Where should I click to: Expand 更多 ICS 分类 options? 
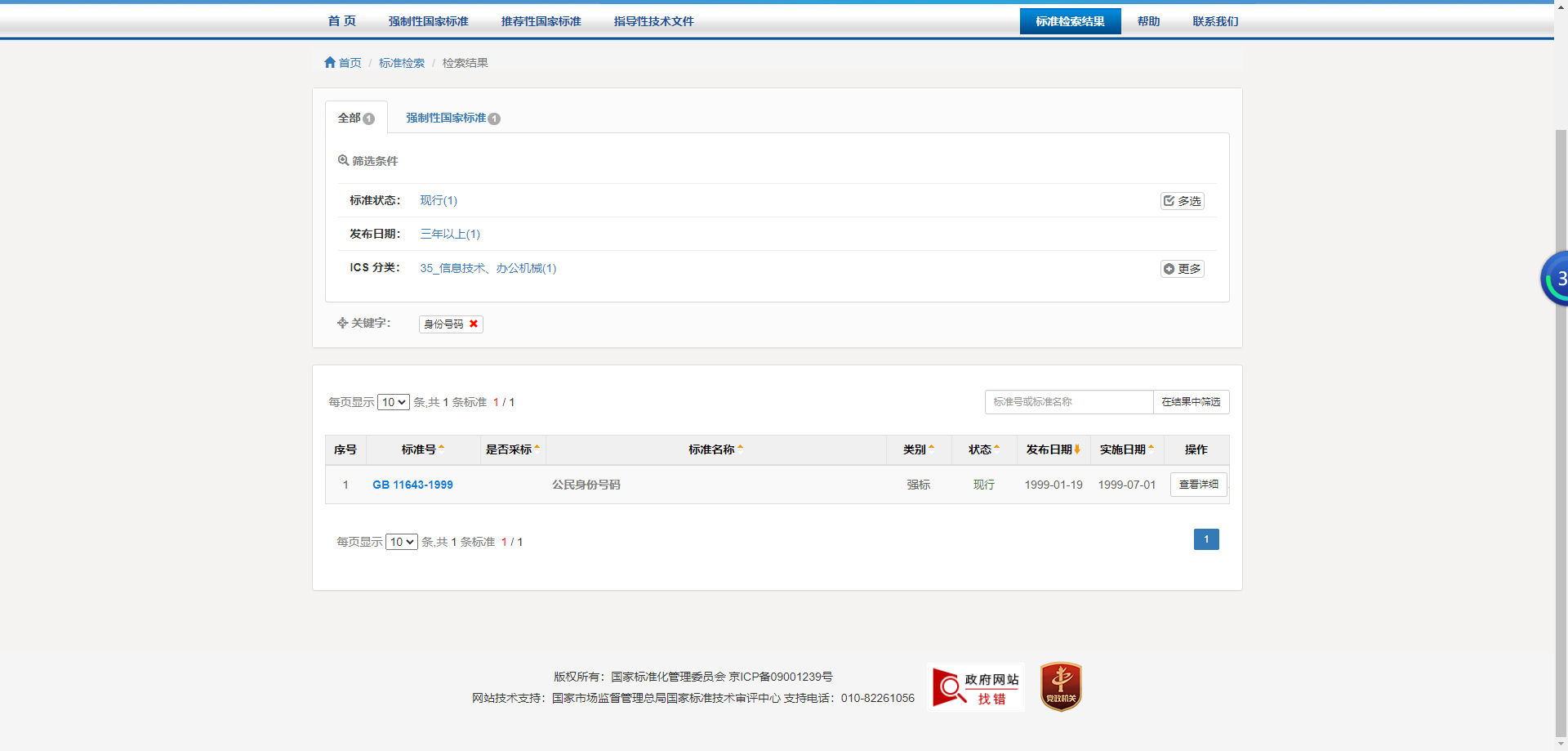coord(1183,269)
